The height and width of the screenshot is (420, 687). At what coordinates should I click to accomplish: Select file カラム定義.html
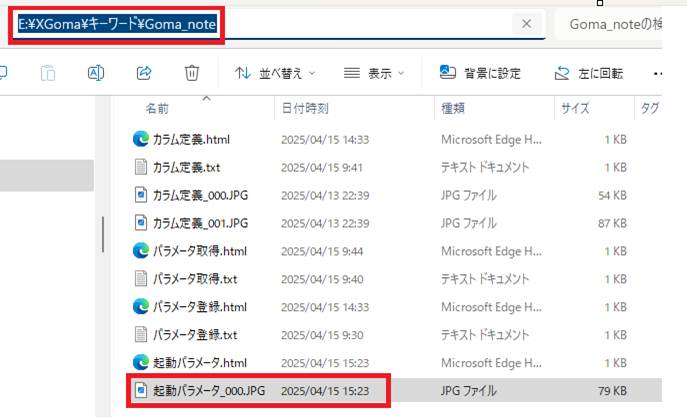(191, 140)
